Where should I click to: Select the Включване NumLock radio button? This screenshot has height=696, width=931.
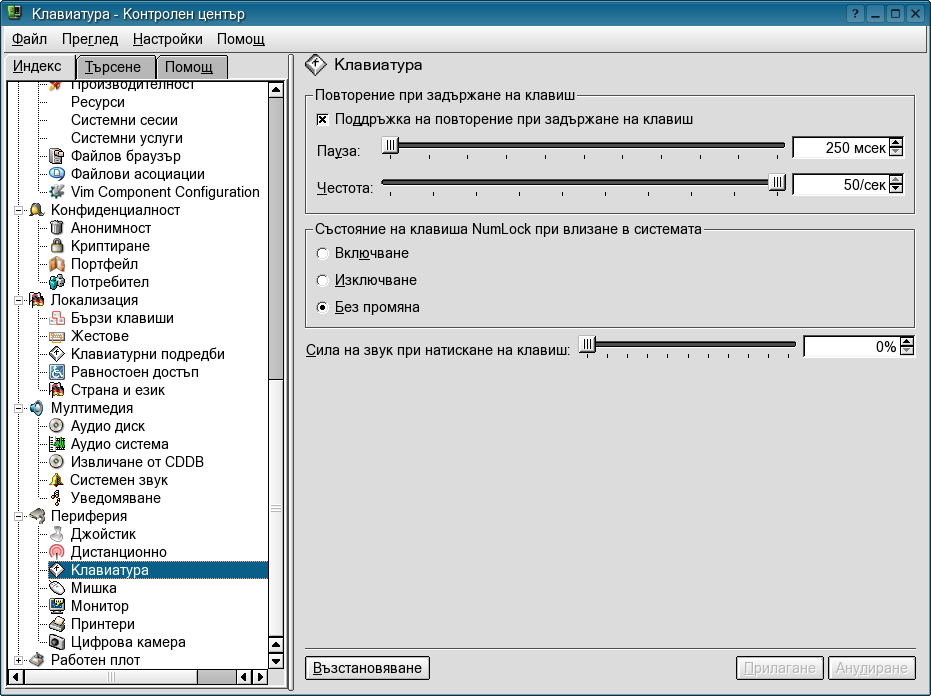(x=322, y=254)
